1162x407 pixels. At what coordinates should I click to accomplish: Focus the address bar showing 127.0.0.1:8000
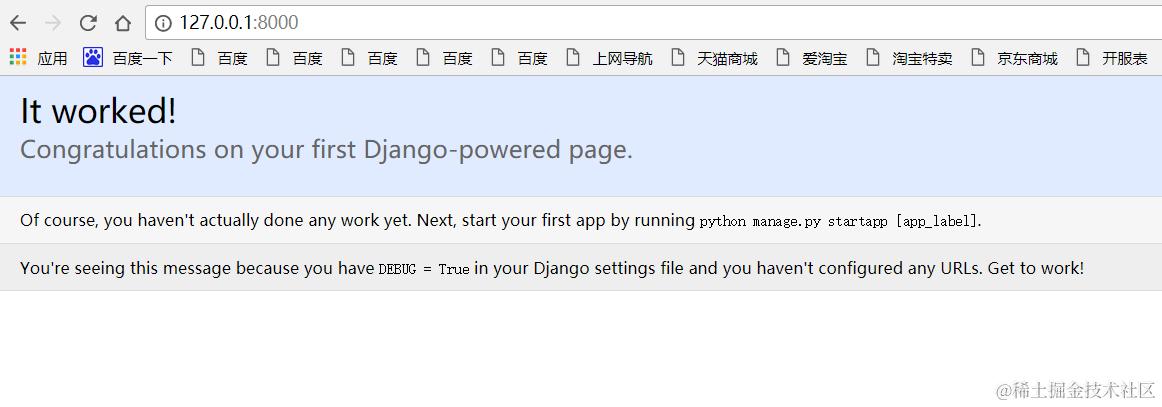[654, 23]
